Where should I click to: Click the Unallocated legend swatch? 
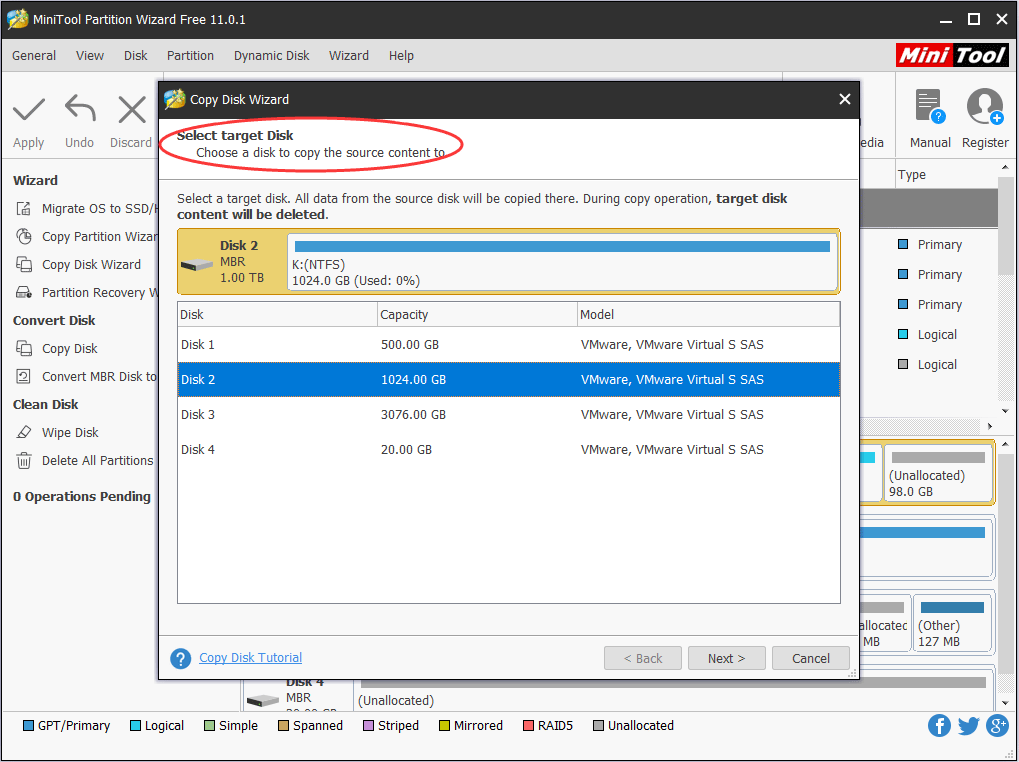tap(599, 726)
